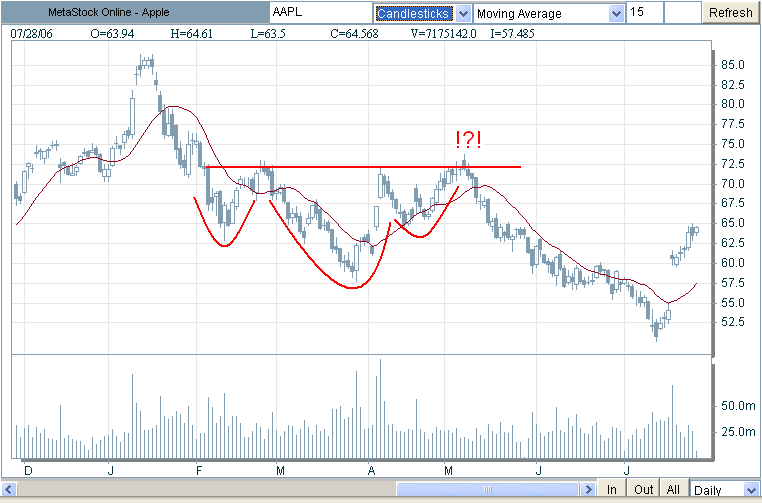Click the 72.5 price axis label
This screenshot has height=503, width=762.
click(x=732, y=164)
